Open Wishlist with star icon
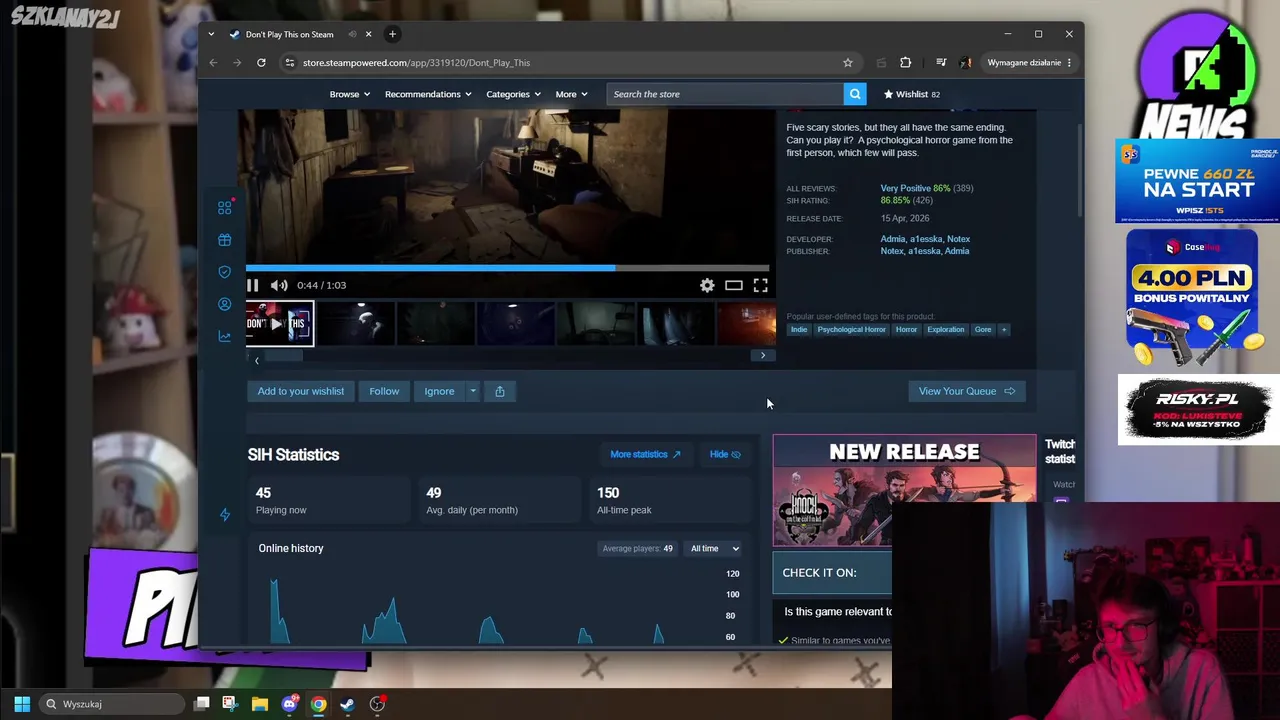This screenshot has height=720, width=1280. click(x=911, y=94)
